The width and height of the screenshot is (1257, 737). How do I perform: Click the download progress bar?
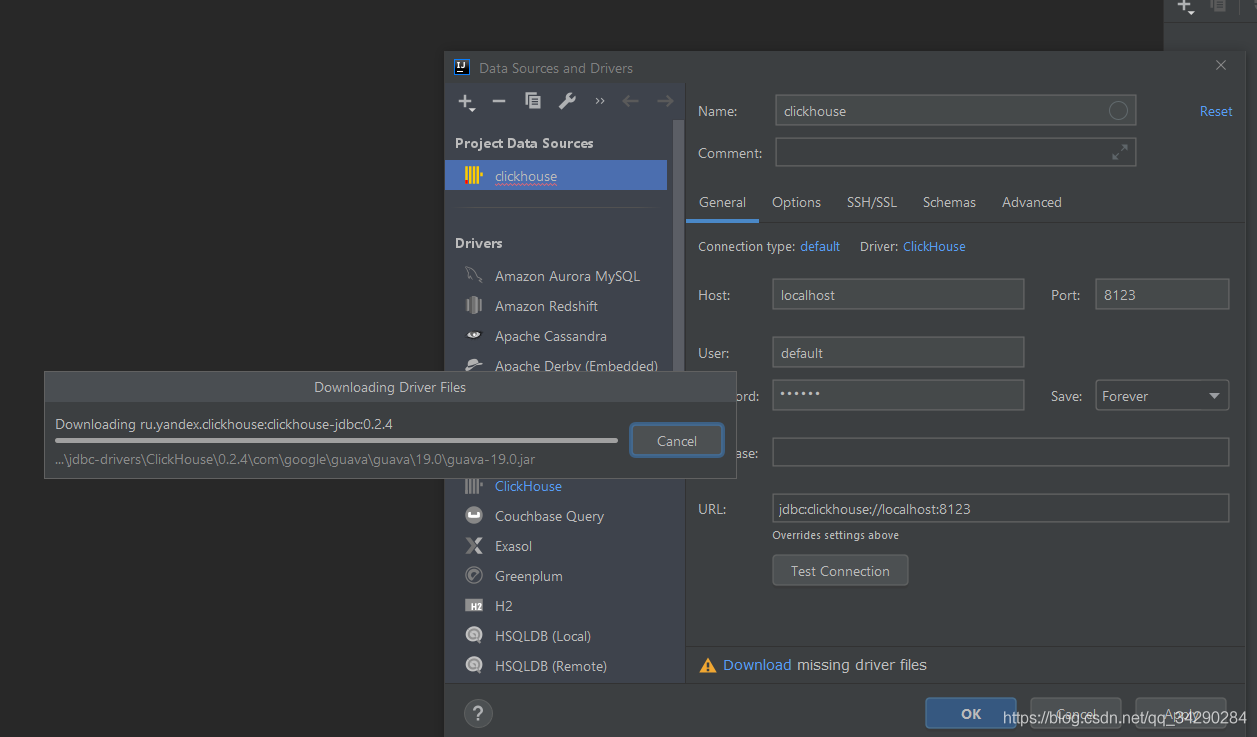(336, 440)
